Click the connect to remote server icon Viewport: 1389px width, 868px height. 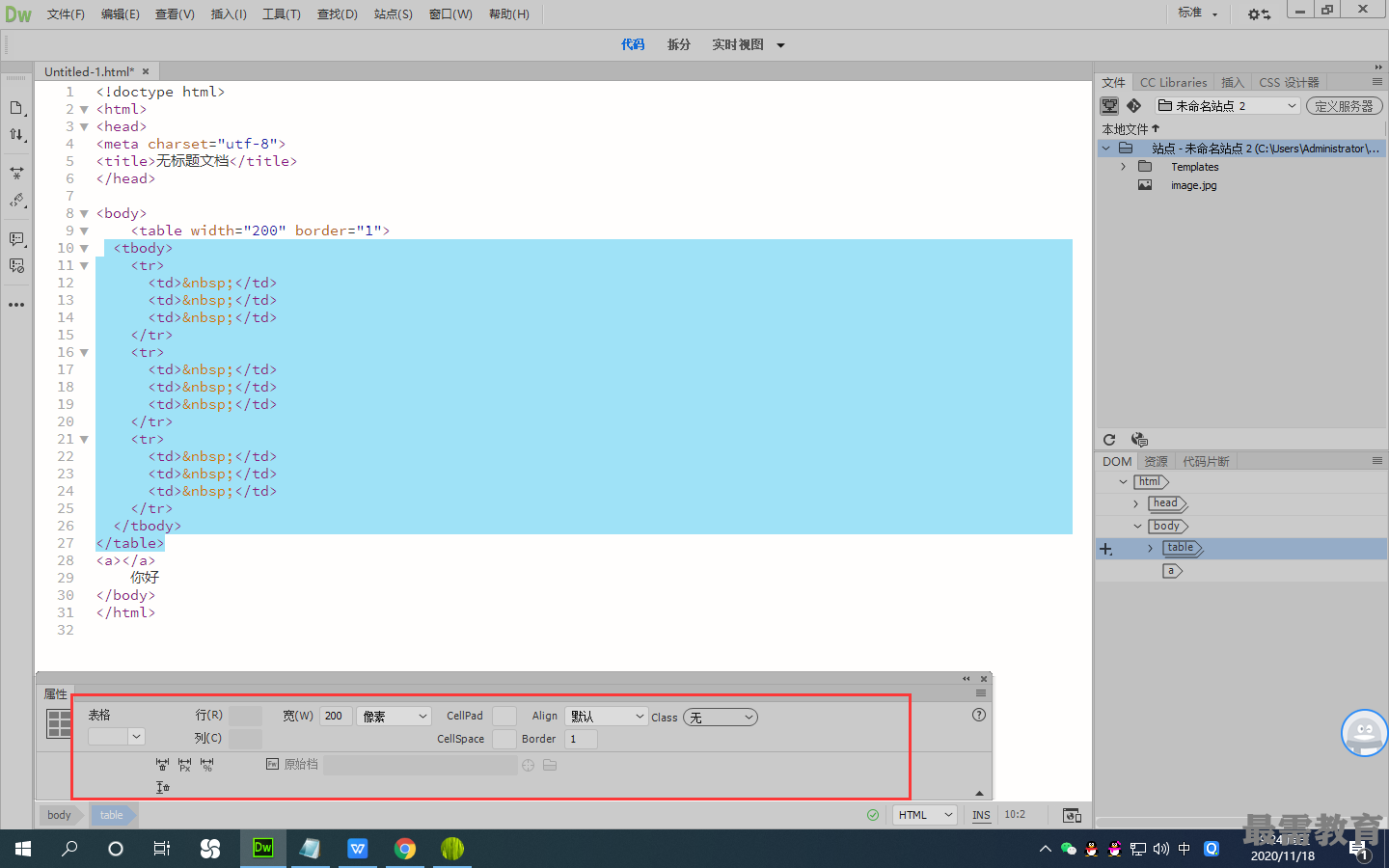pos(1109,106)
